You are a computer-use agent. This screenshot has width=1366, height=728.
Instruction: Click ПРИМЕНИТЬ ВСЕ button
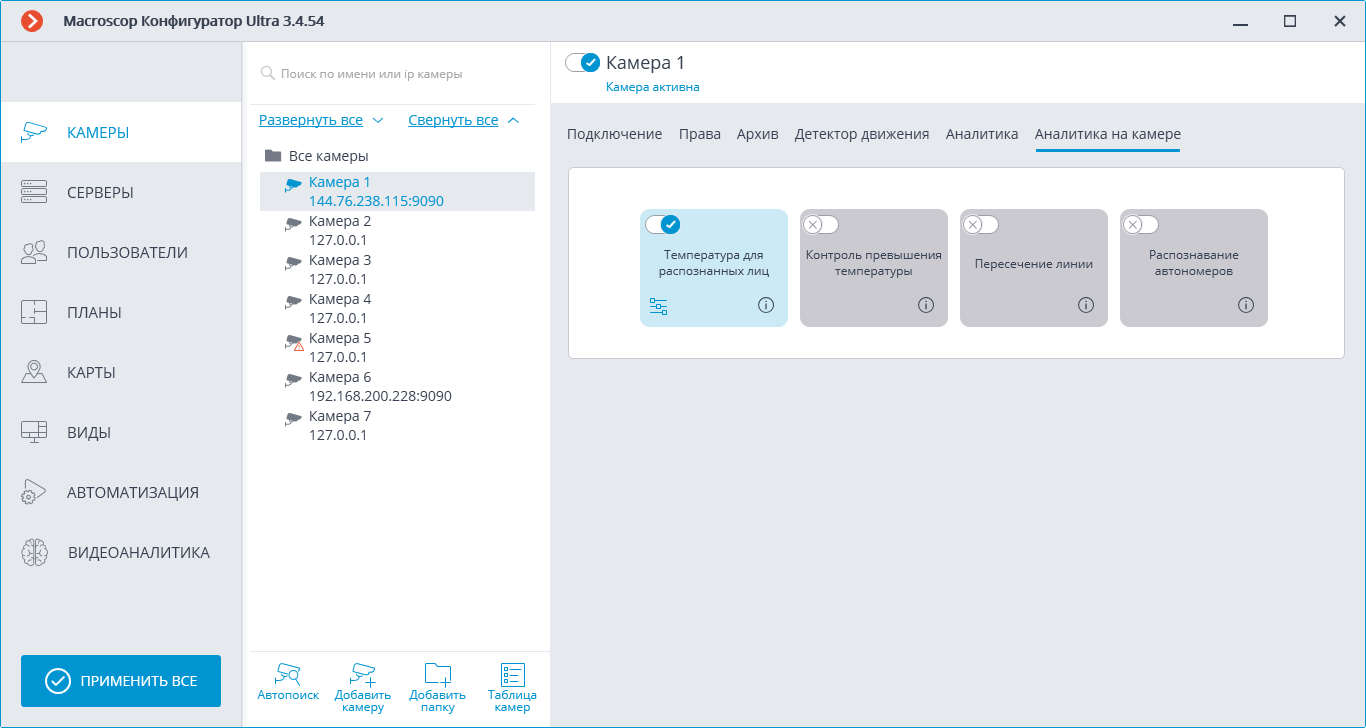pyautogui.click(x=121, y=681)
